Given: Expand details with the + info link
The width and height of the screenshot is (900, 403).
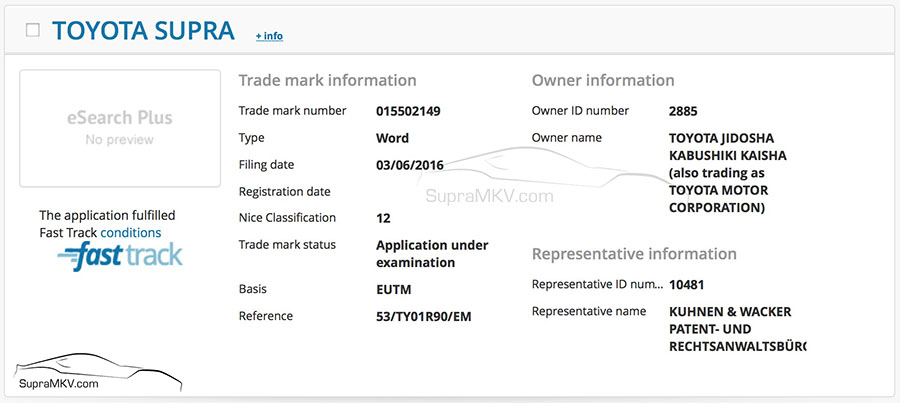Looking at the screenshot, I should pos(269,36).
